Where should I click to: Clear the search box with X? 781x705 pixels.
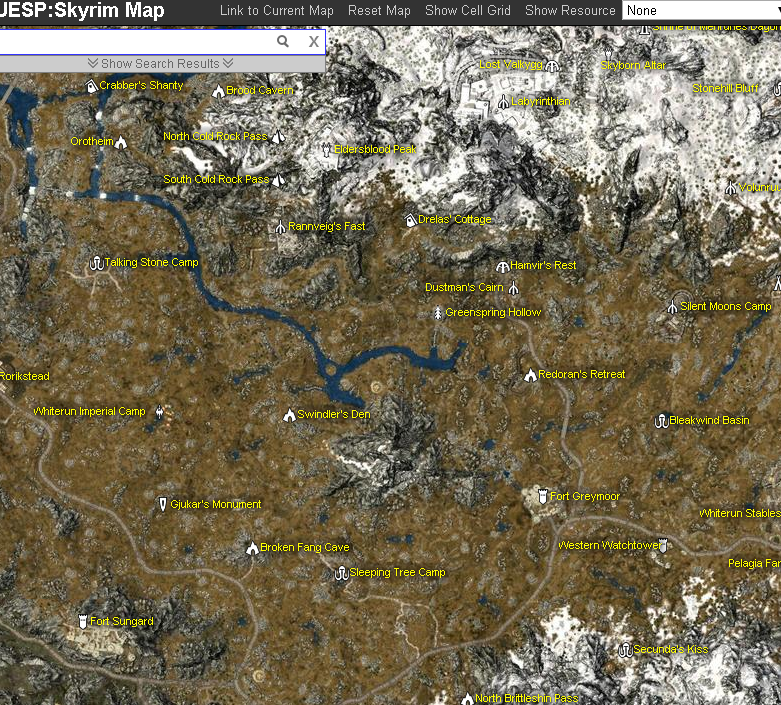[x=313, y=41]
